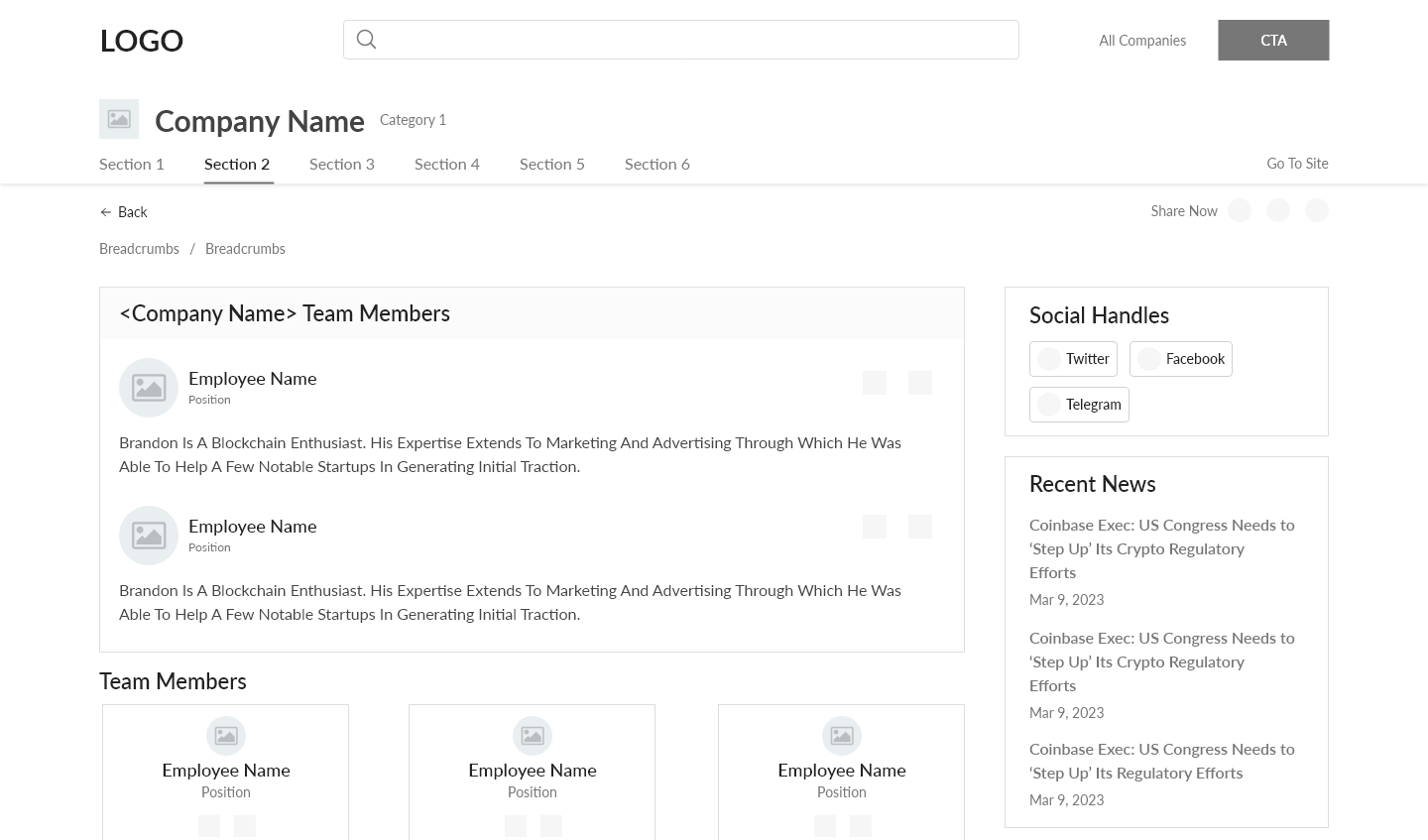
Task: Click the middle Share Now circle icon
Action: 1278,210
